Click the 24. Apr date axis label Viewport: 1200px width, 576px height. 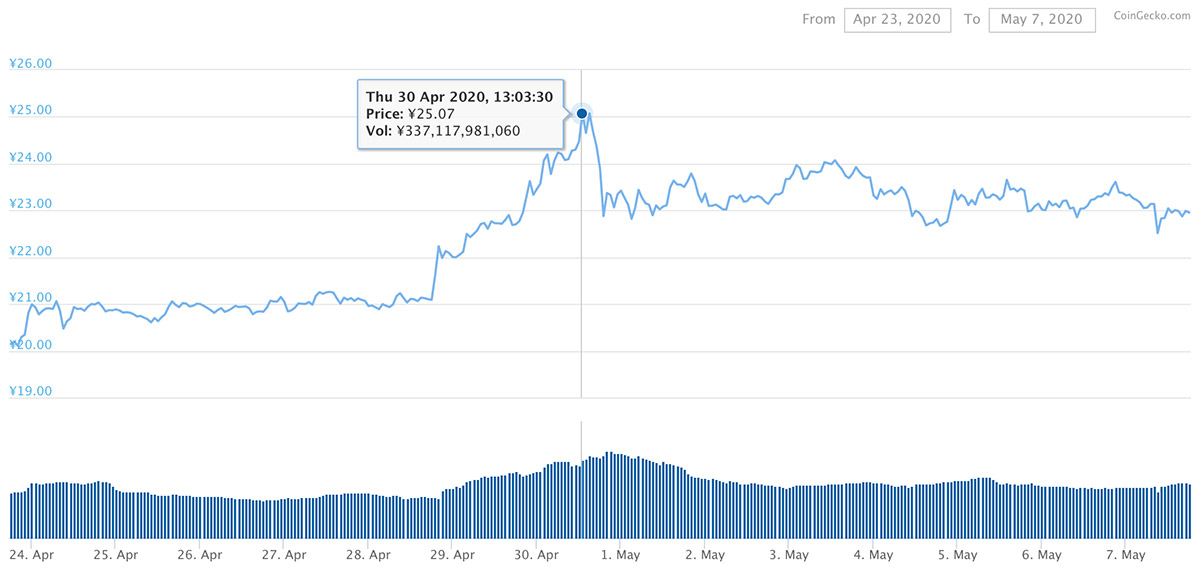(x=30, y=554)
